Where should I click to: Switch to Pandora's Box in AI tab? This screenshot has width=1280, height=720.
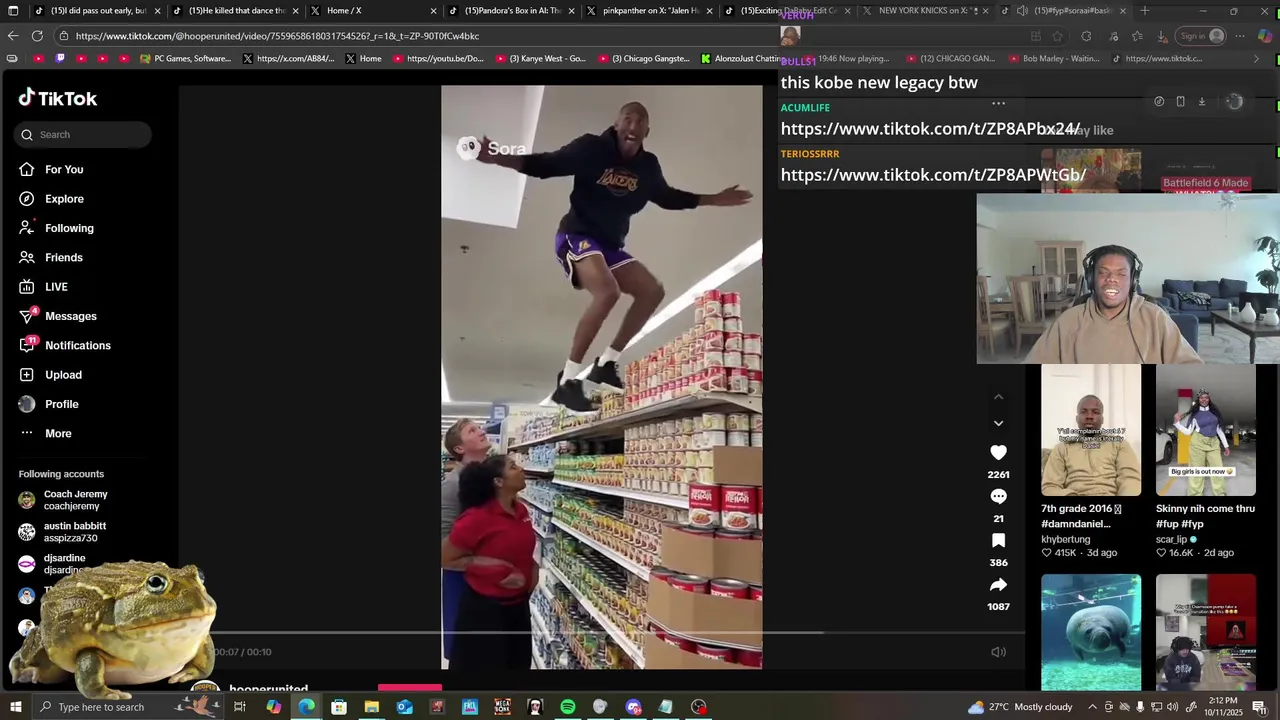[510, 11]
